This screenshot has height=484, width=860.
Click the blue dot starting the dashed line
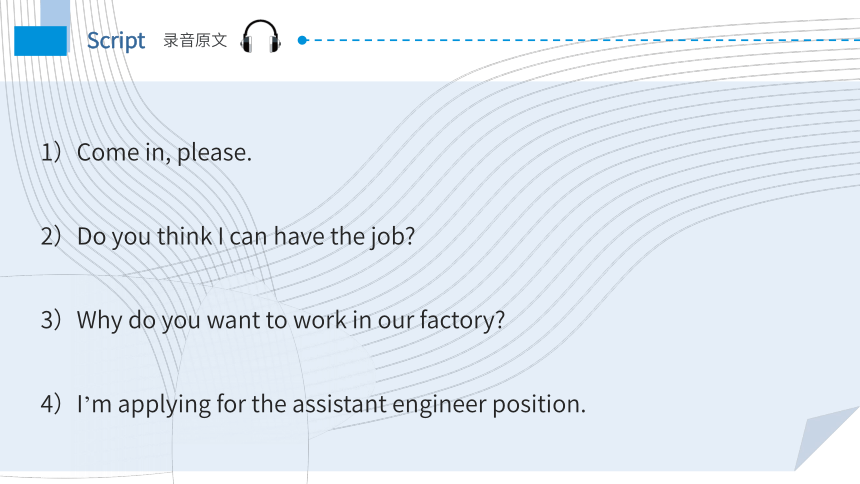point(302,40)
